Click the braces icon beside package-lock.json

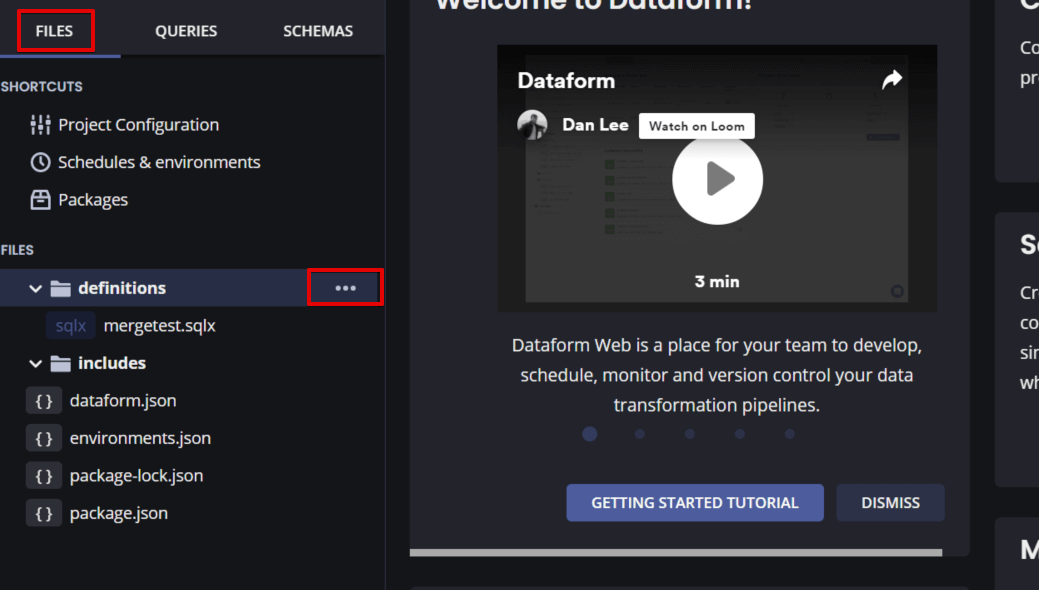coord(44,476)
